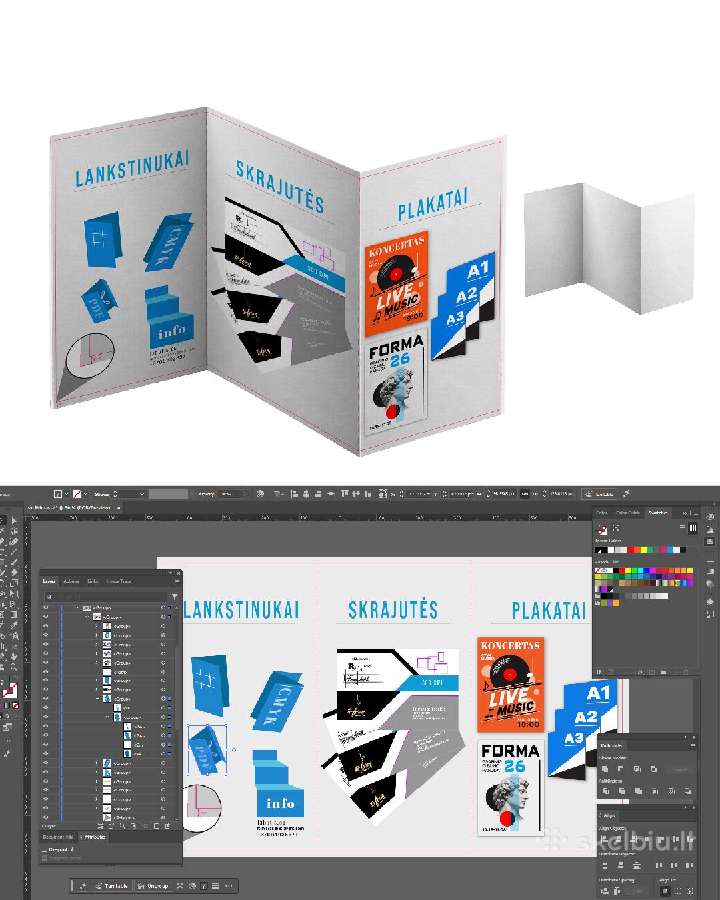Open more options in contextual task bar
This screenshot has height=900, width=720.
click(229, 886)
